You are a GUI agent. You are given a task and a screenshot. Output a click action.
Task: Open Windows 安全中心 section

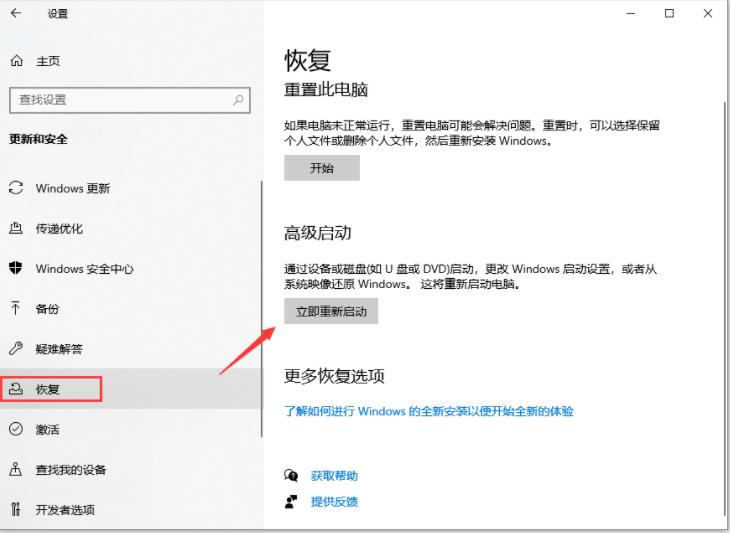click(84, 269)
